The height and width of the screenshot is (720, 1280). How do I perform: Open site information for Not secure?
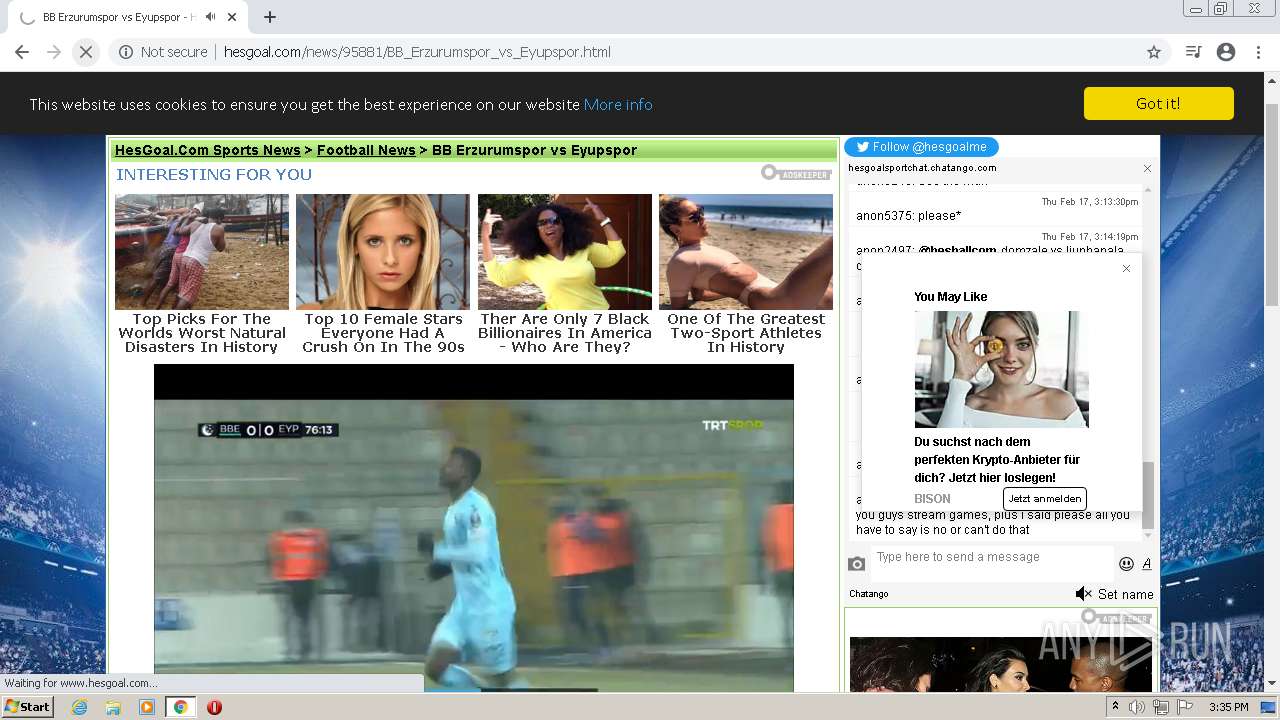point(163,52)
